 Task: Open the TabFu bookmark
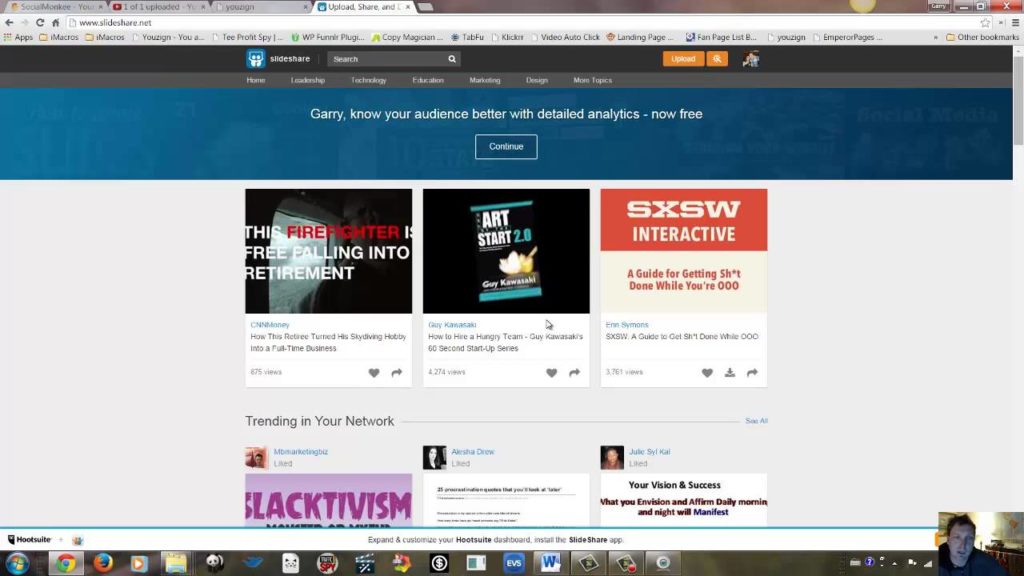pos(468,37)
